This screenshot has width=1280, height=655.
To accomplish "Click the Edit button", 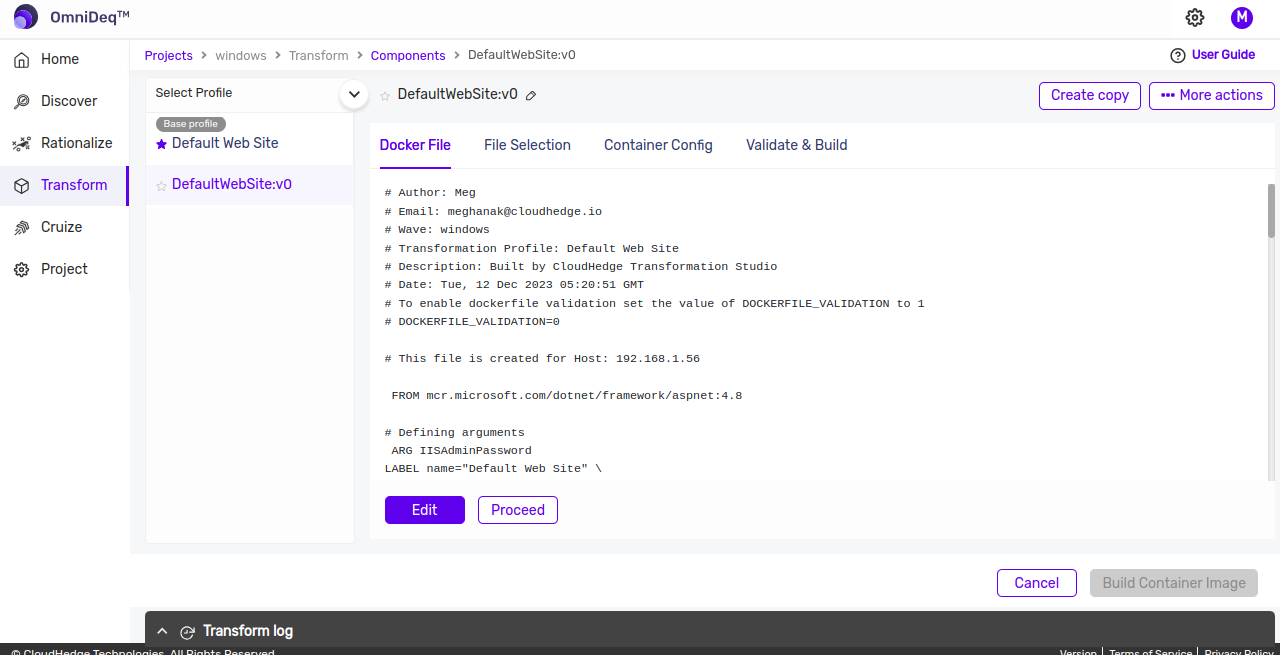I will 424,510.
